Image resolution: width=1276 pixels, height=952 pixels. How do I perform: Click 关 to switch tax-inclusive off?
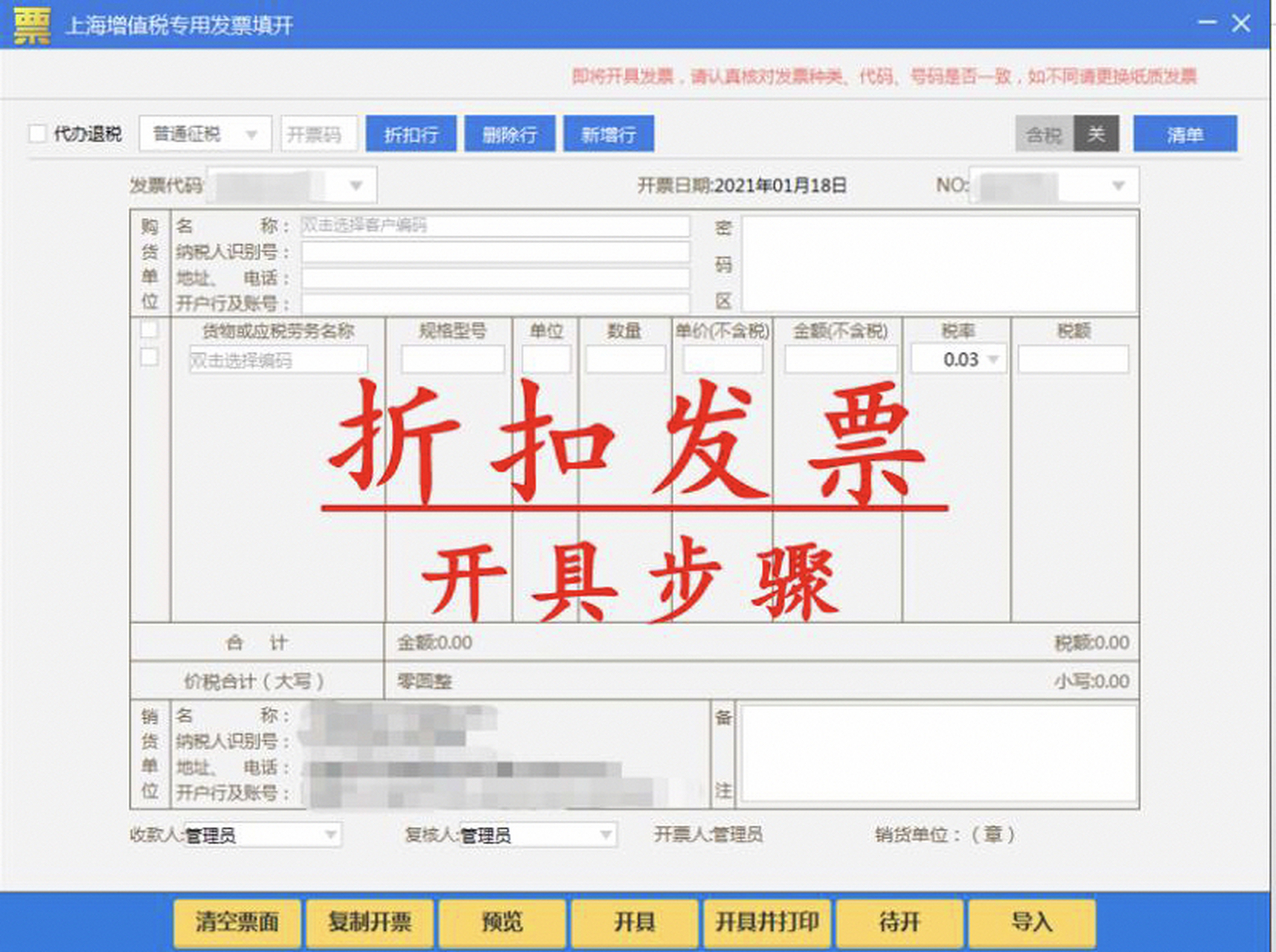coord(1095,134)
